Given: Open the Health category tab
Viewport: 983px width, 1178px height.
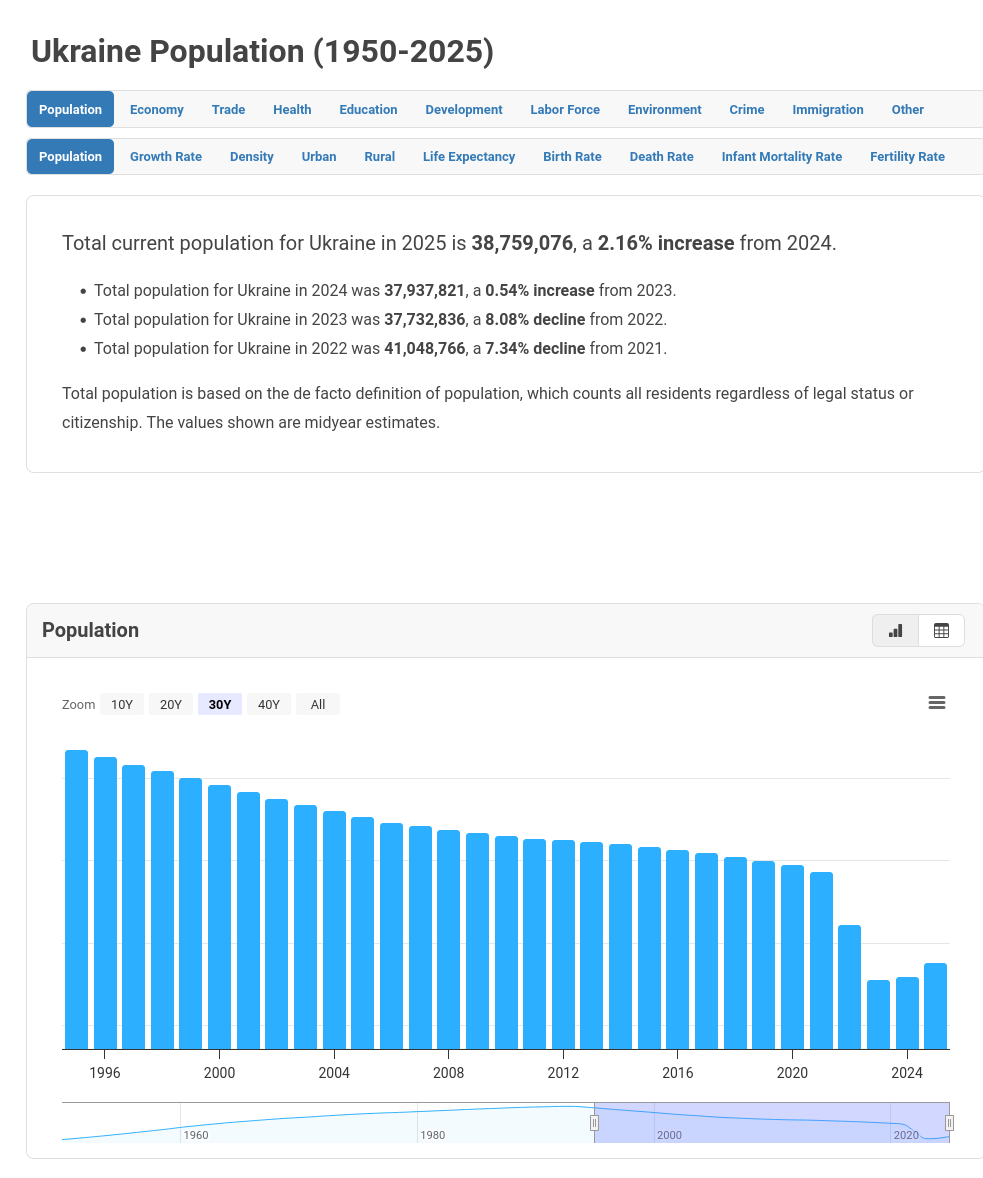Looking at the screenshot, I should 292,110.
